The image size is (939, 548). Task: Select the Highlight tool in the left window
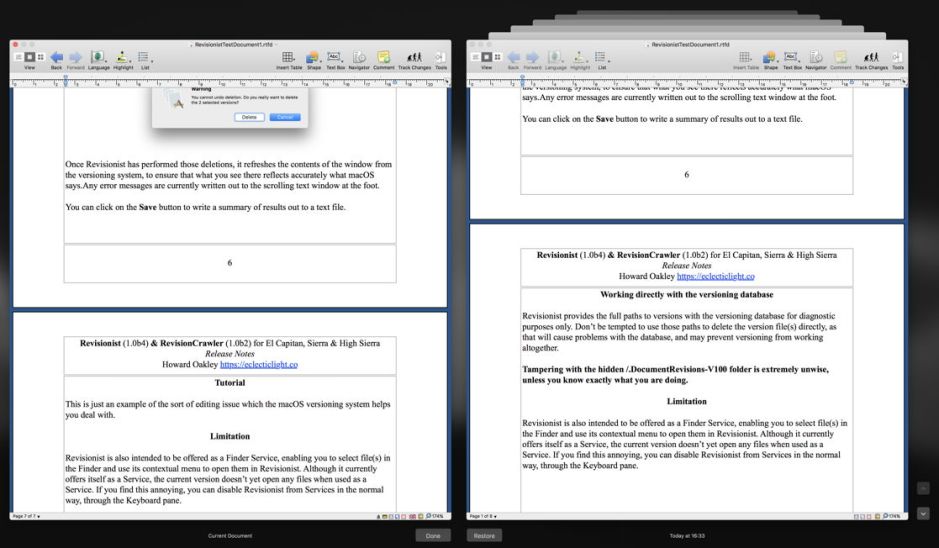click(123, 57)
